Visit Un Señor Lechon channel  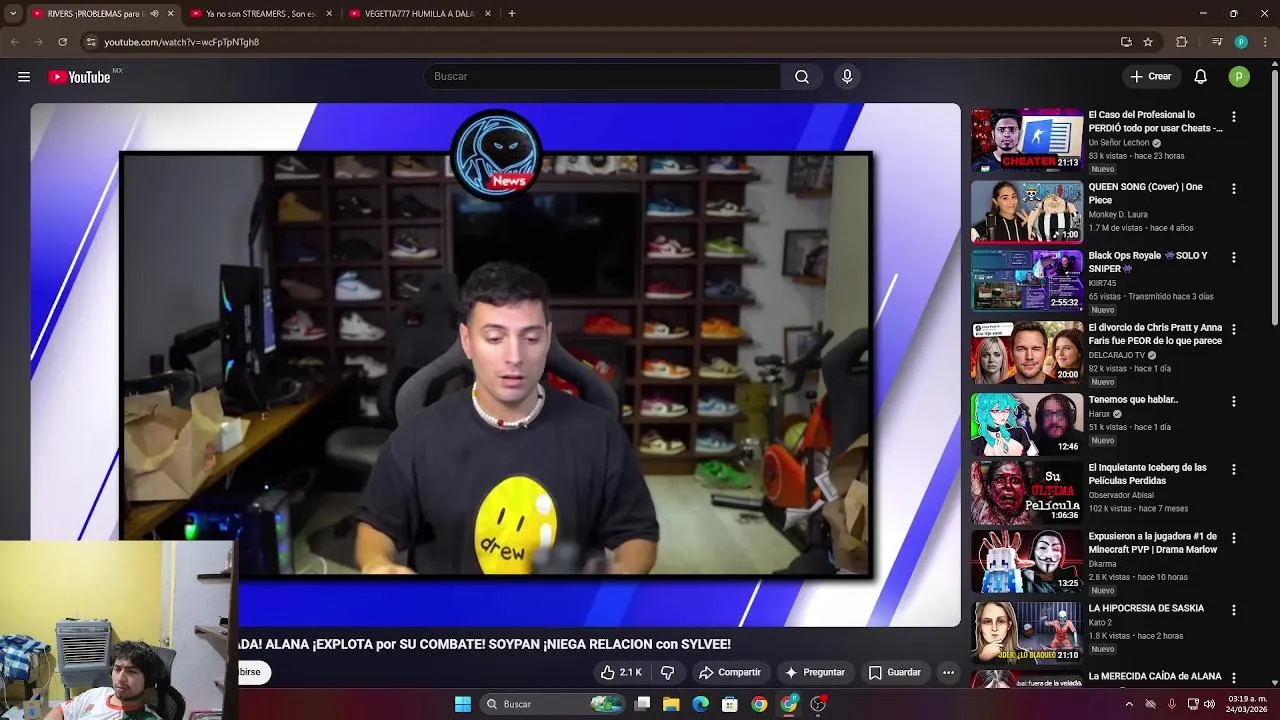[1119, 143]
